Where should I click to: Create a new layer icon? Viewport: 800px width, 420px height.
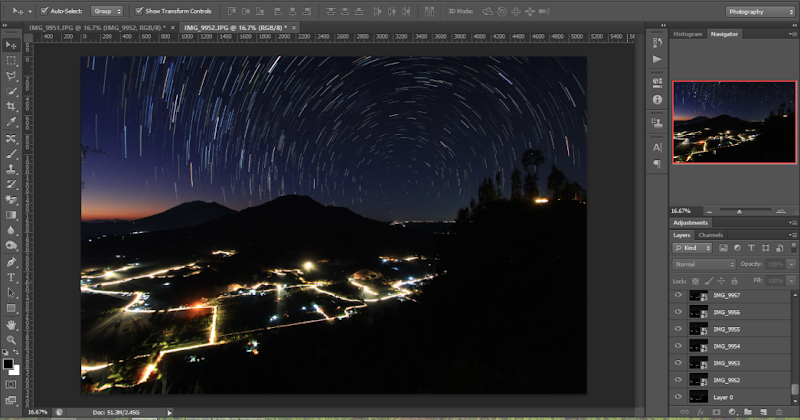tap(764, 412)
